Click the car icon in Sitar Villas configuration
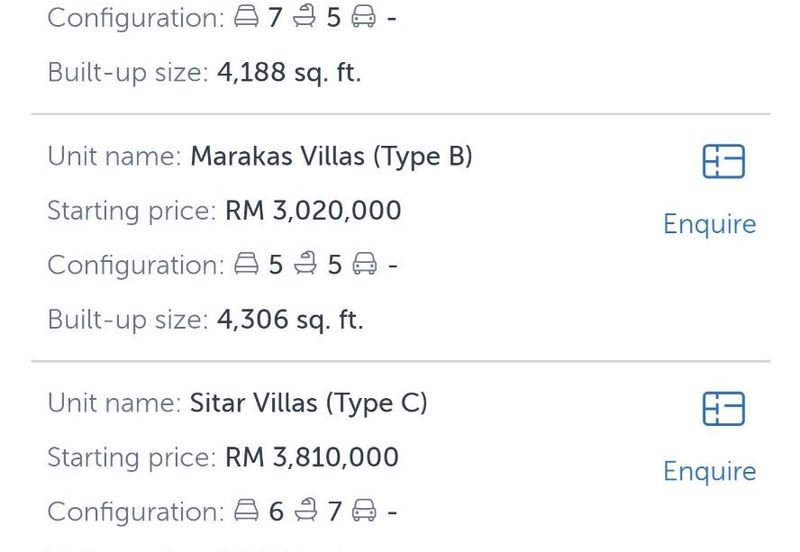The width and height of the screenshot is (800, 552). tap(365, 512)
